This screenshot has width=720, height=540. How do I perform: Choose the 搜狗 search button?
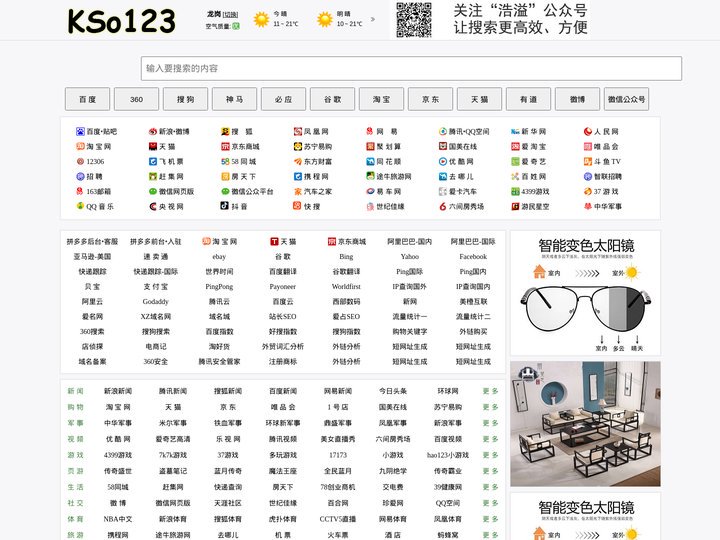[x=186, y=99]
